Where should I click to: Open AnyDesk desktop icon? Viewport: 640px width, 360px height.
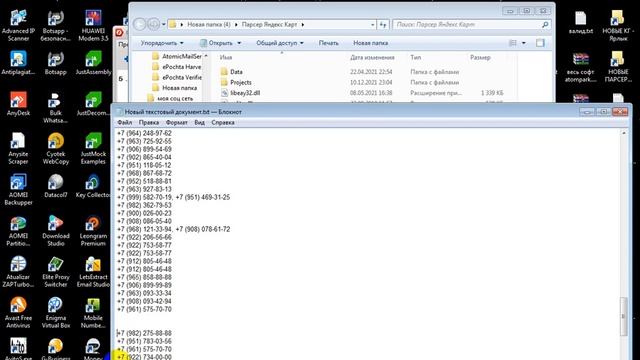tap(18, 104)
